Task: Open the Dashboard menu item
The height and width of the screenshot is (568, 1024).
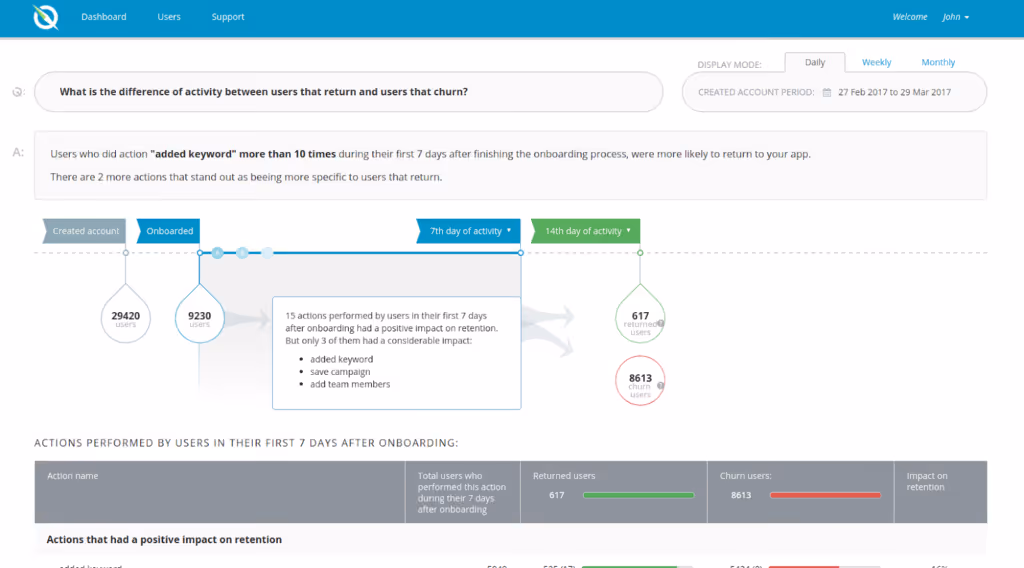Action: pos(104,17)
